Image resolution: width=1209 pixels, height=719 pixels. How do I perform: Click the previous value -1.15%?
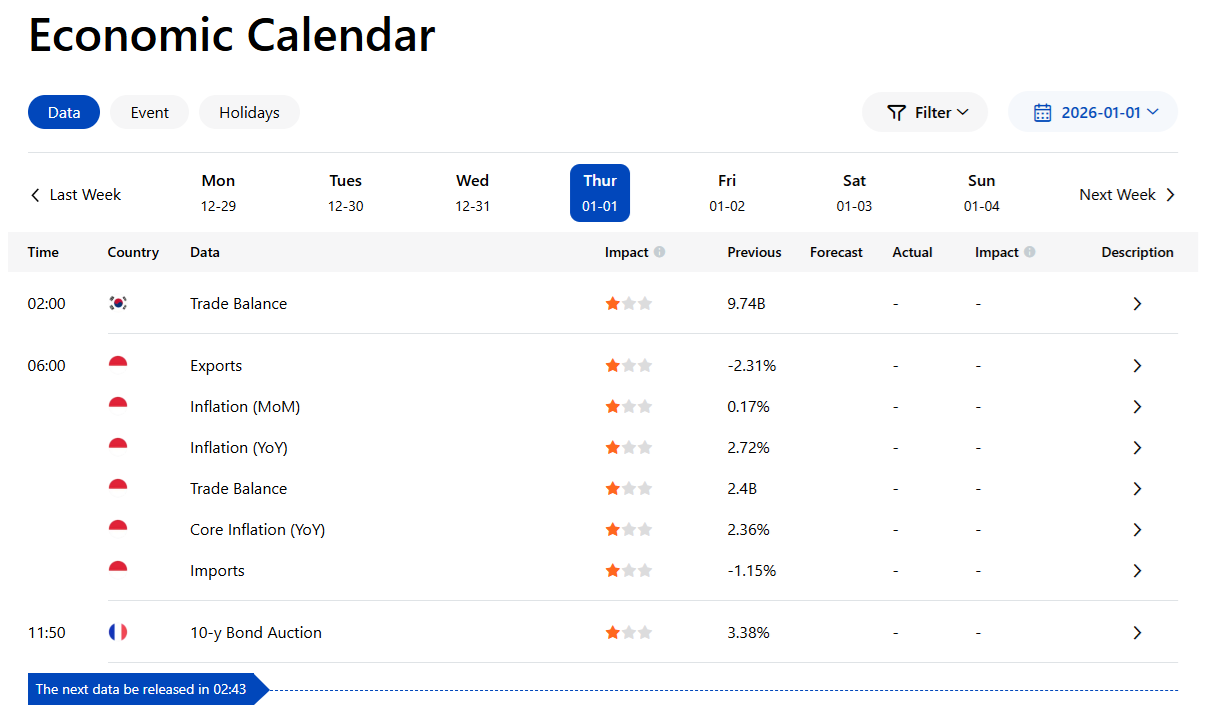tap(752, 570)
